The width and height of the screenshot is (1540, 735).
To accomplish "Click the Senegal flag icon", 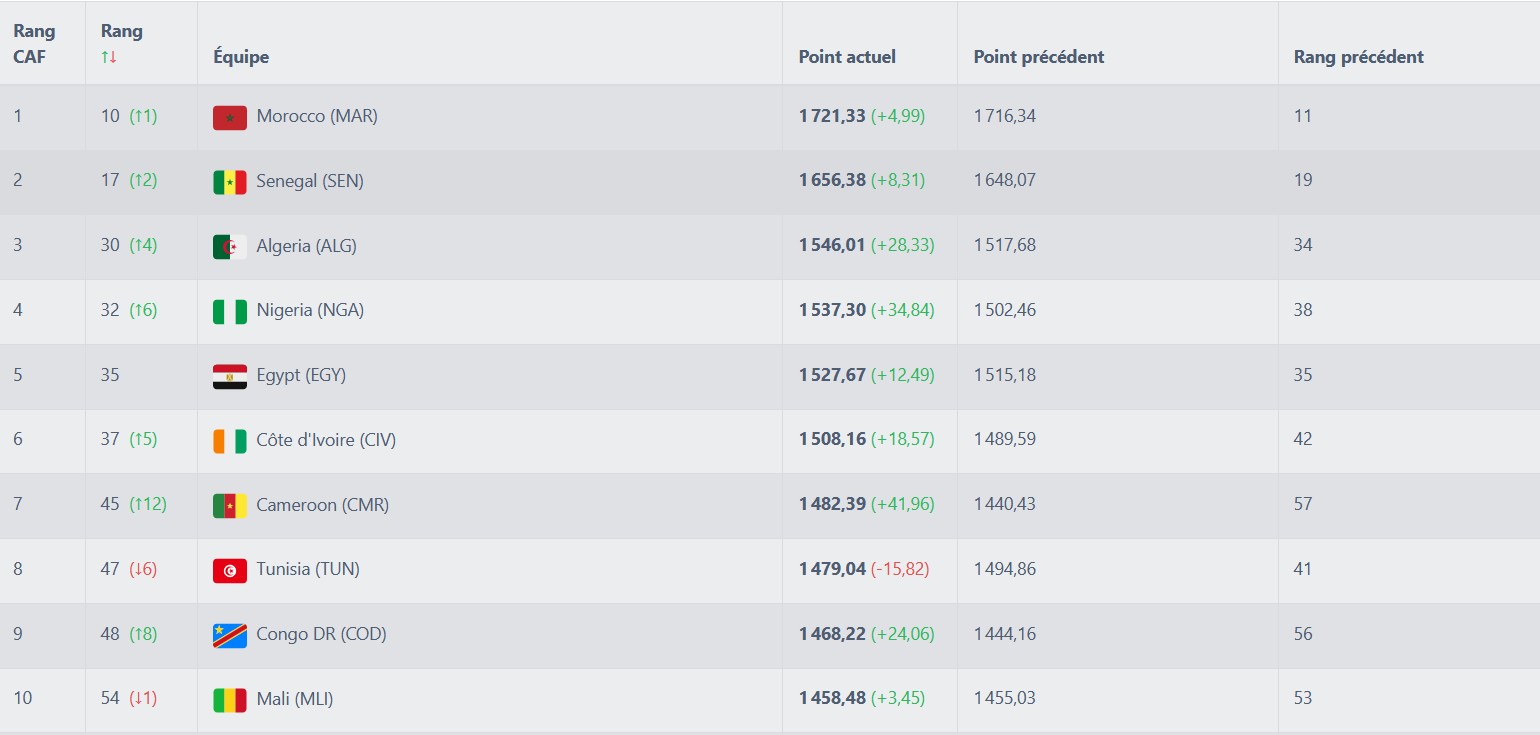I will [229, 182].
